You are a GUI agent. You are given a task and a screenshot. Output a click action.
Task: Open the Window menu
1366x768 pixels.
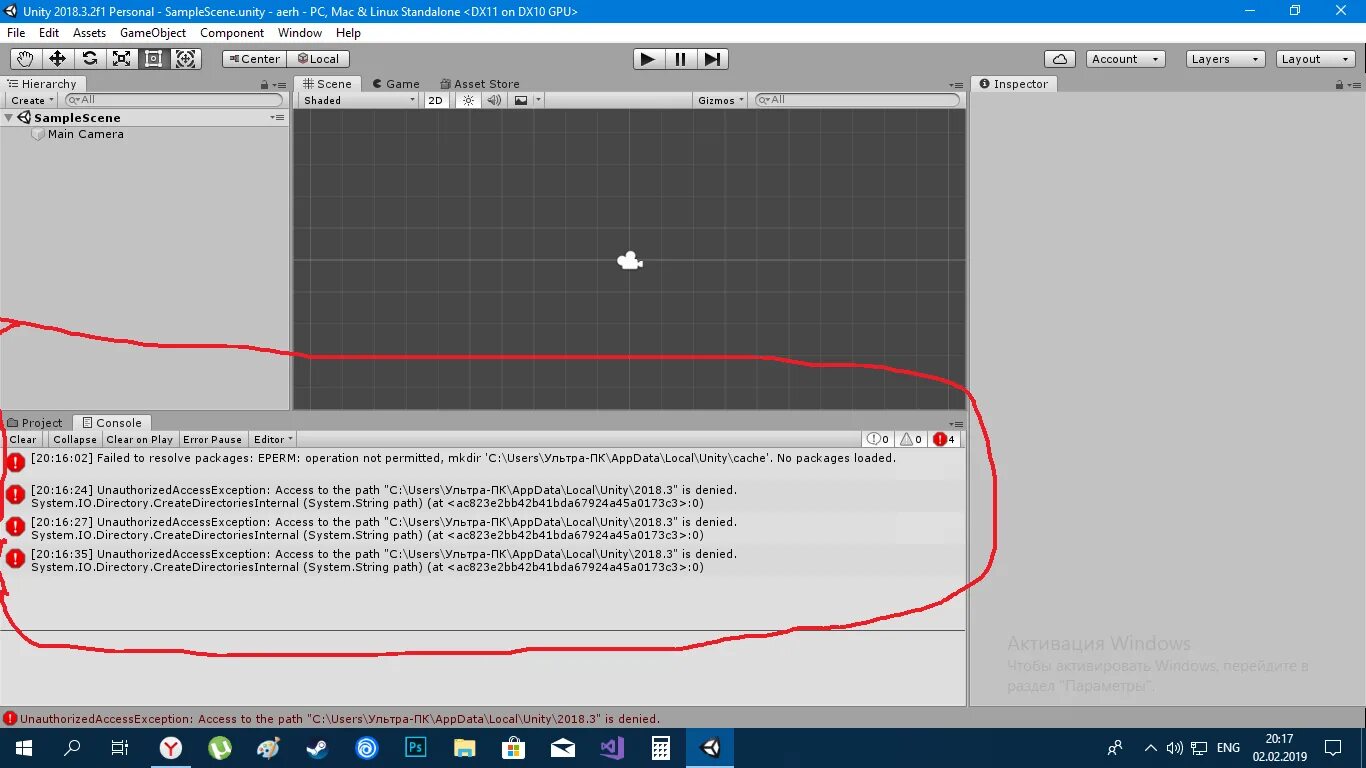coord(300,33)
